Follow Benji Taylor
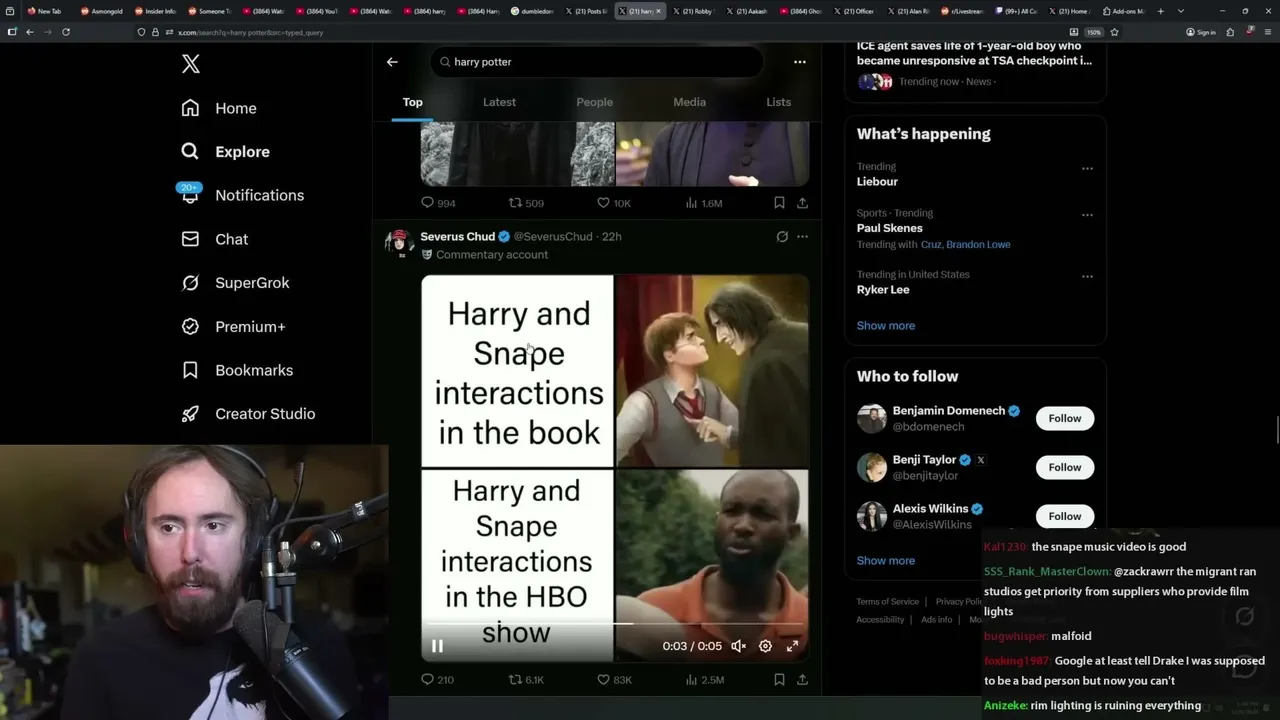 click(x=1065, y=467)
